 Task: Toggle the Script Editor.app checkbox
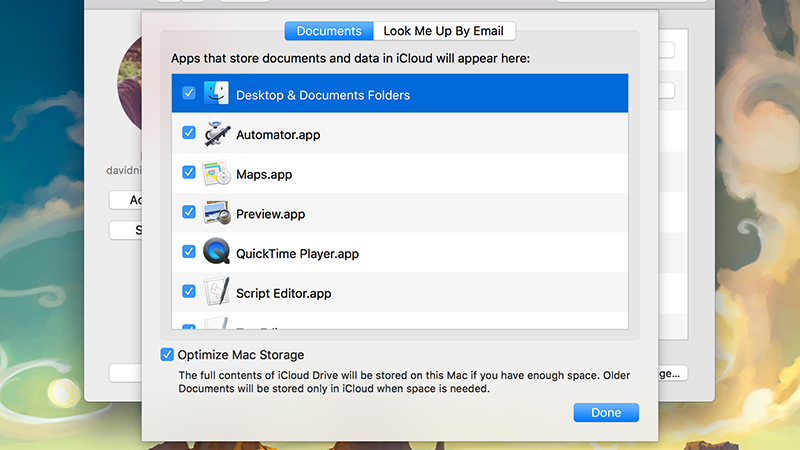coord(189,291)
